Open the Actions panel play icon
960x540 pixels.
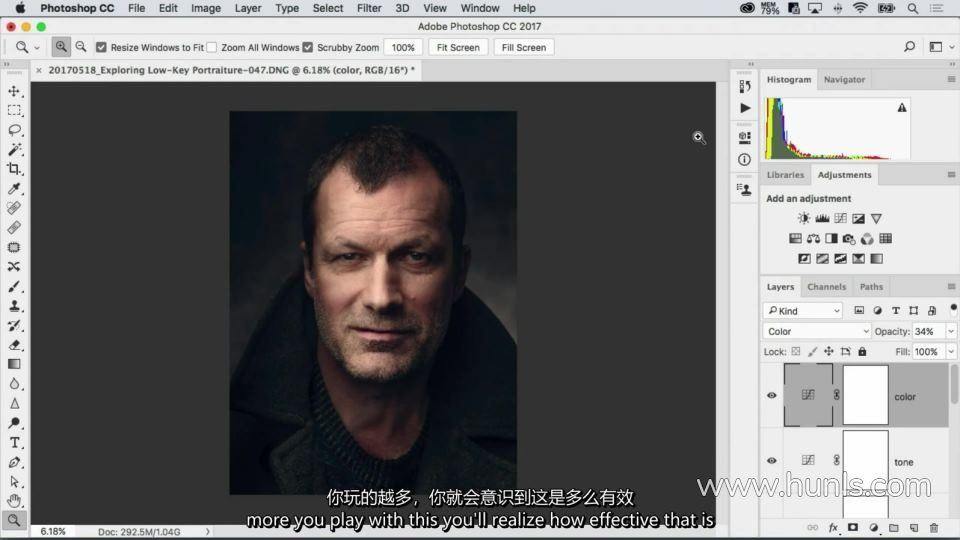tap(745, 108)
